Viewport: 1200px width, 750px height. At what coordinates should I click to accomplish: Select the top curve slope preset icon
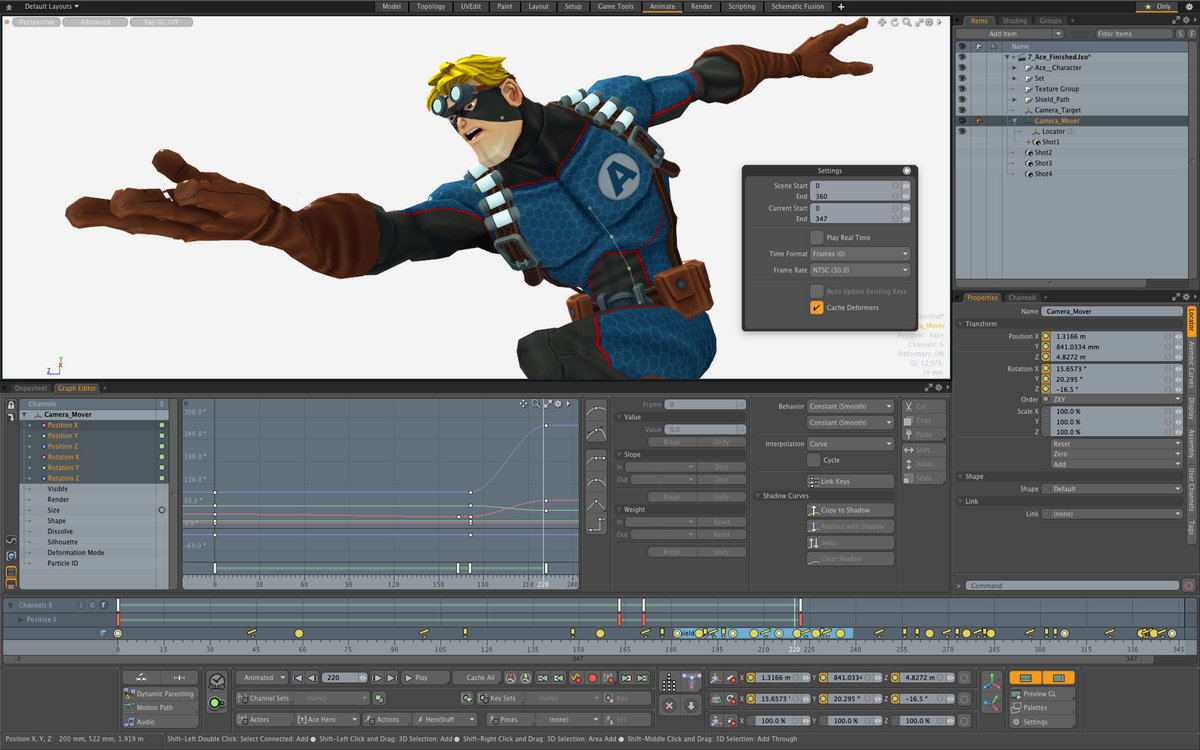pyautogui.click(x=596, y=408)
